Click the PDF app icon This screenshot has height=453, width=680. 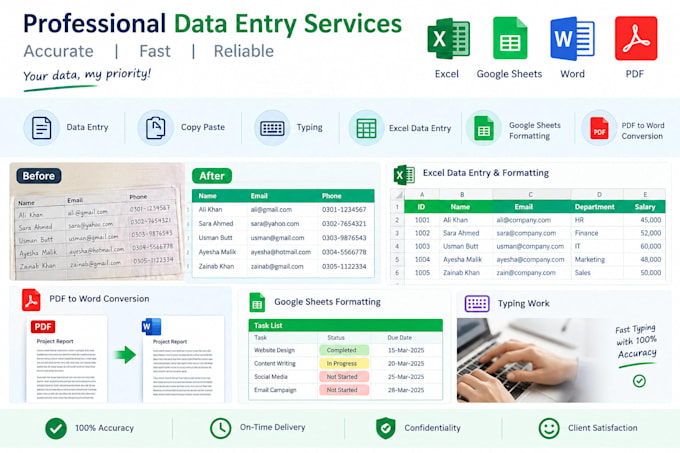[x=636, y=38]
